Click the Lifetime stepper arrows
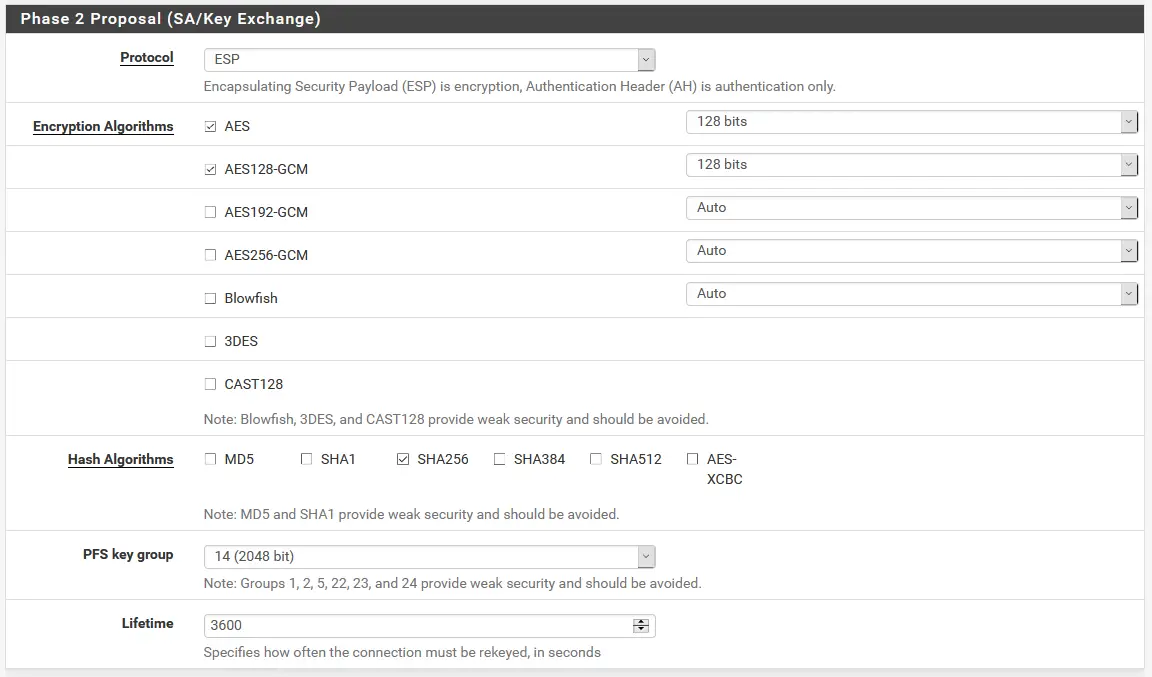Image resolution: width=1152 pixels, height=677 pixels. click(x=641, y=626)
